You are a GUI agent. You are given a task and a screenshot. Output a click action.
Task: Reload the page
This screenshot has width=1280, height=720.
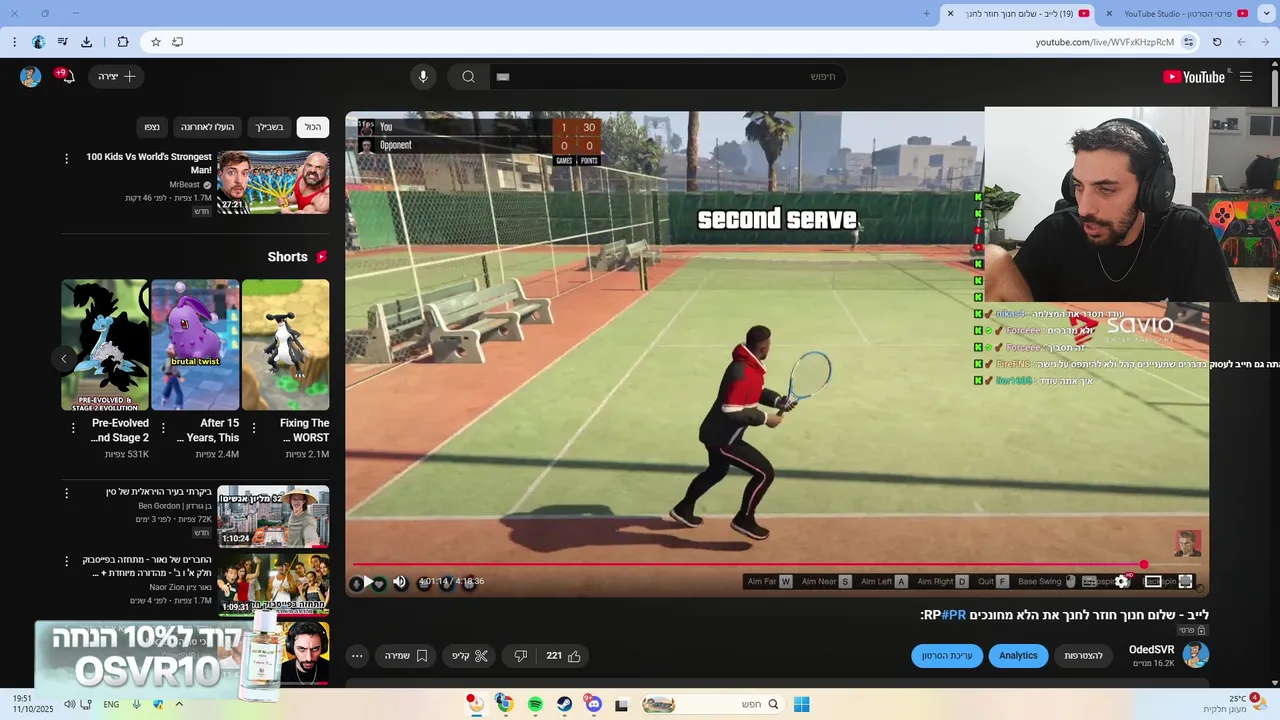[x=1217, y=42]
